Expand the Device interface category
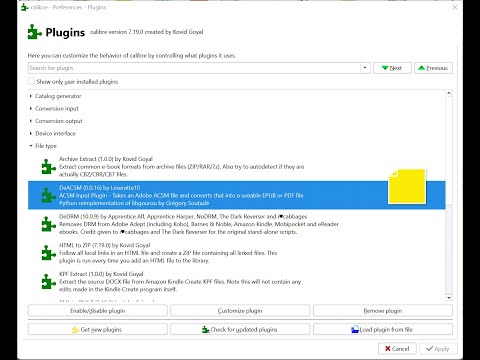The image size is (480, 360). click(x=31, y=133)
